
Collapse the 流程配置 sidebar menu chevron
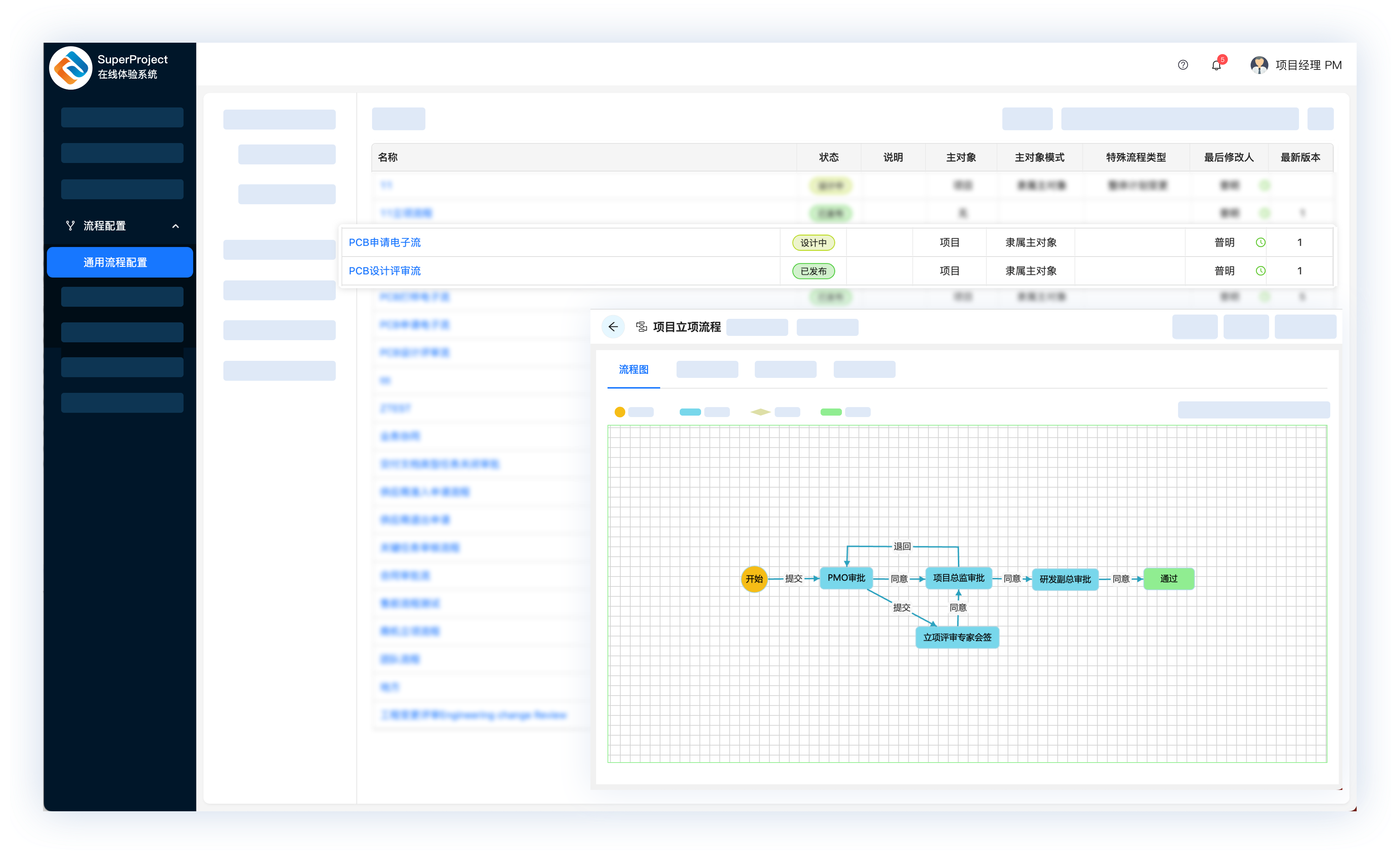pos(176,226)
